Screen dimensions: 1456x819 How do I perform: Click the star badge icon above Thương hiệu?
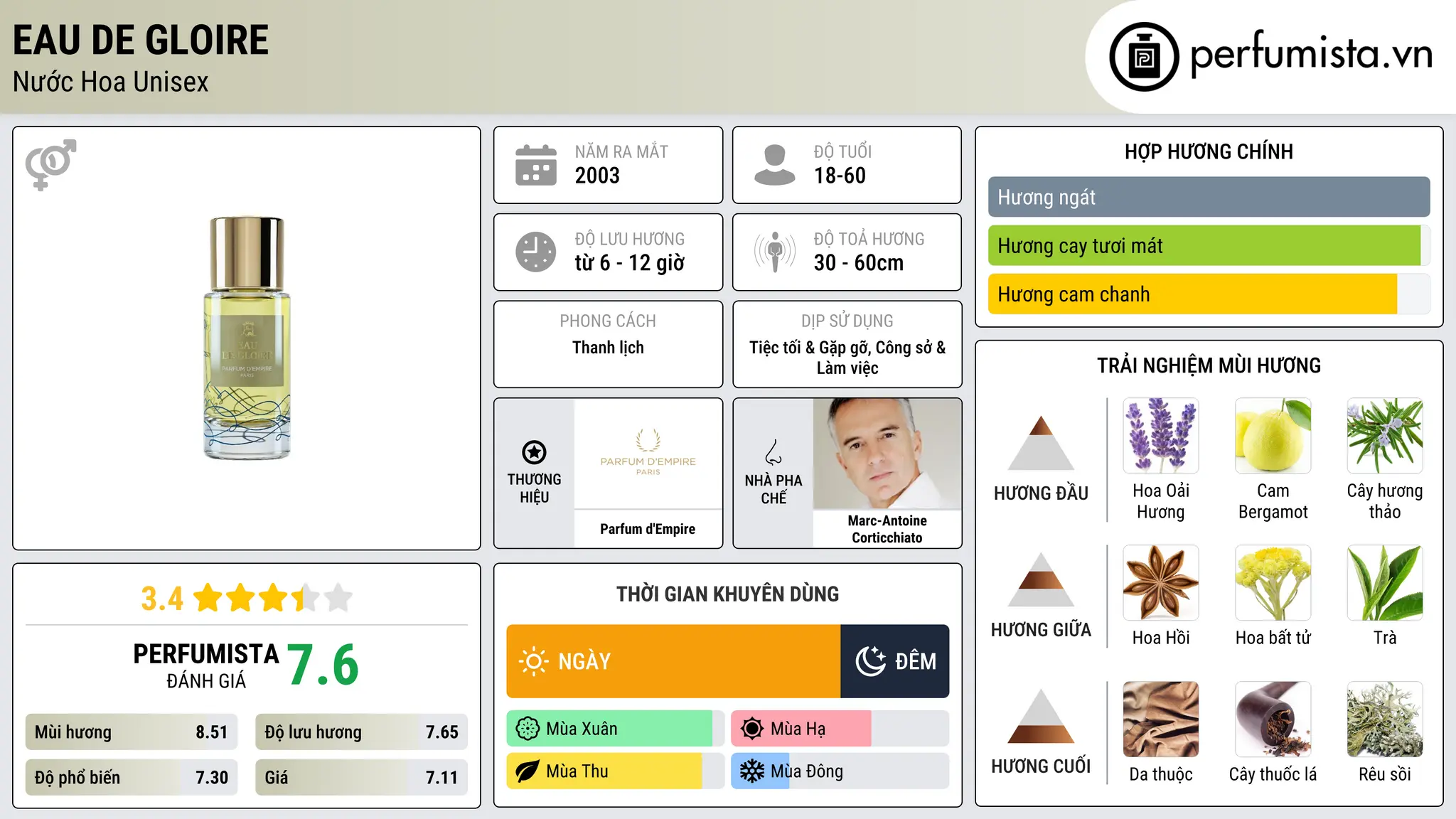534,452
